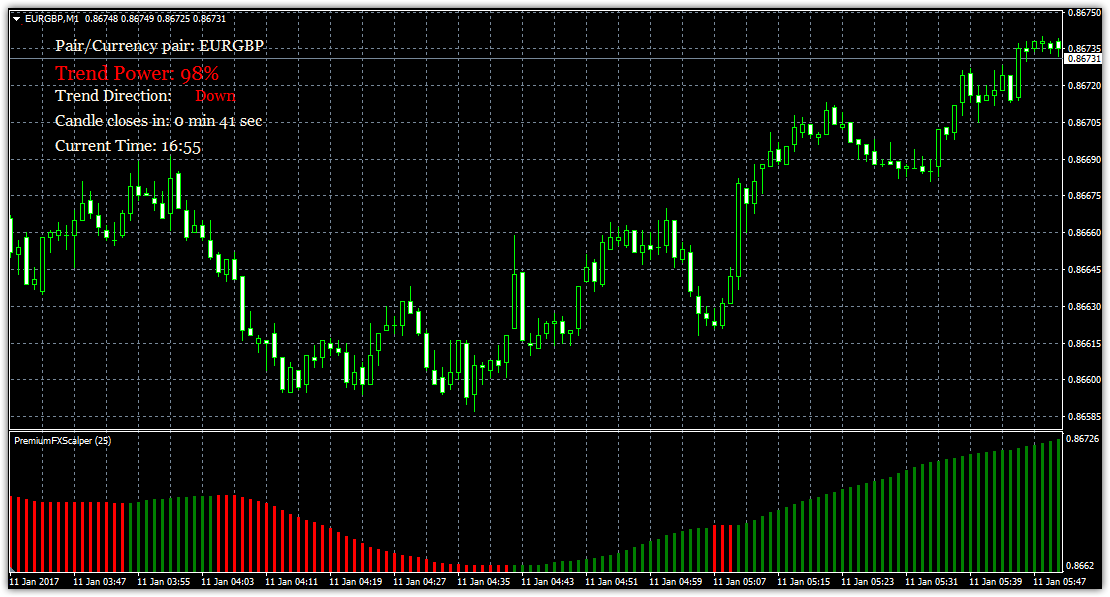Image resolution: width=1110 pixels, height=597 pixels.
Task: Click the red Trend Power 98% text
Action: pos(137,72)
